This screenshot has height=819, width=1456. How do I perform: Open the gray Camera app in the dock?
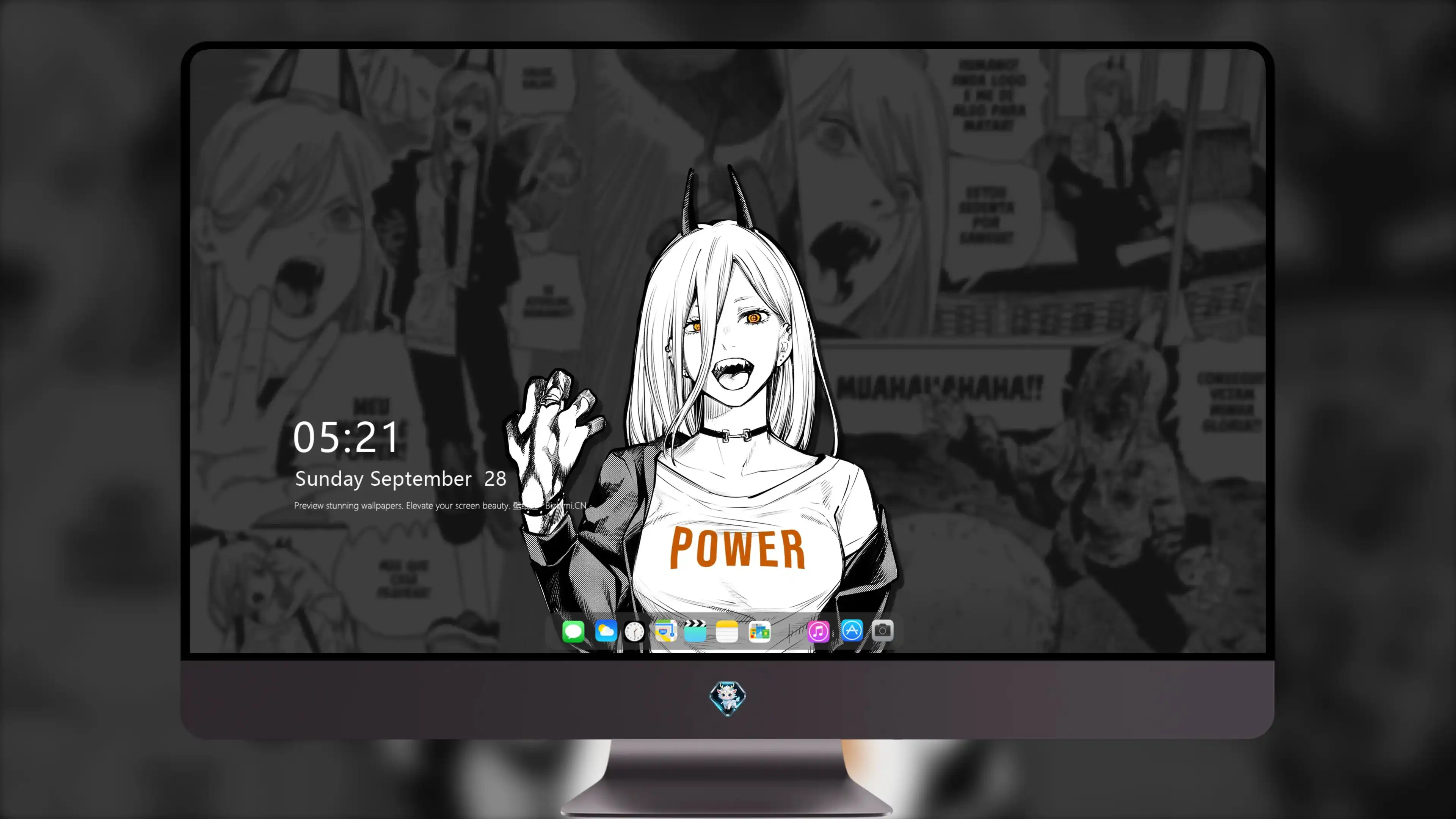(882, 630)
